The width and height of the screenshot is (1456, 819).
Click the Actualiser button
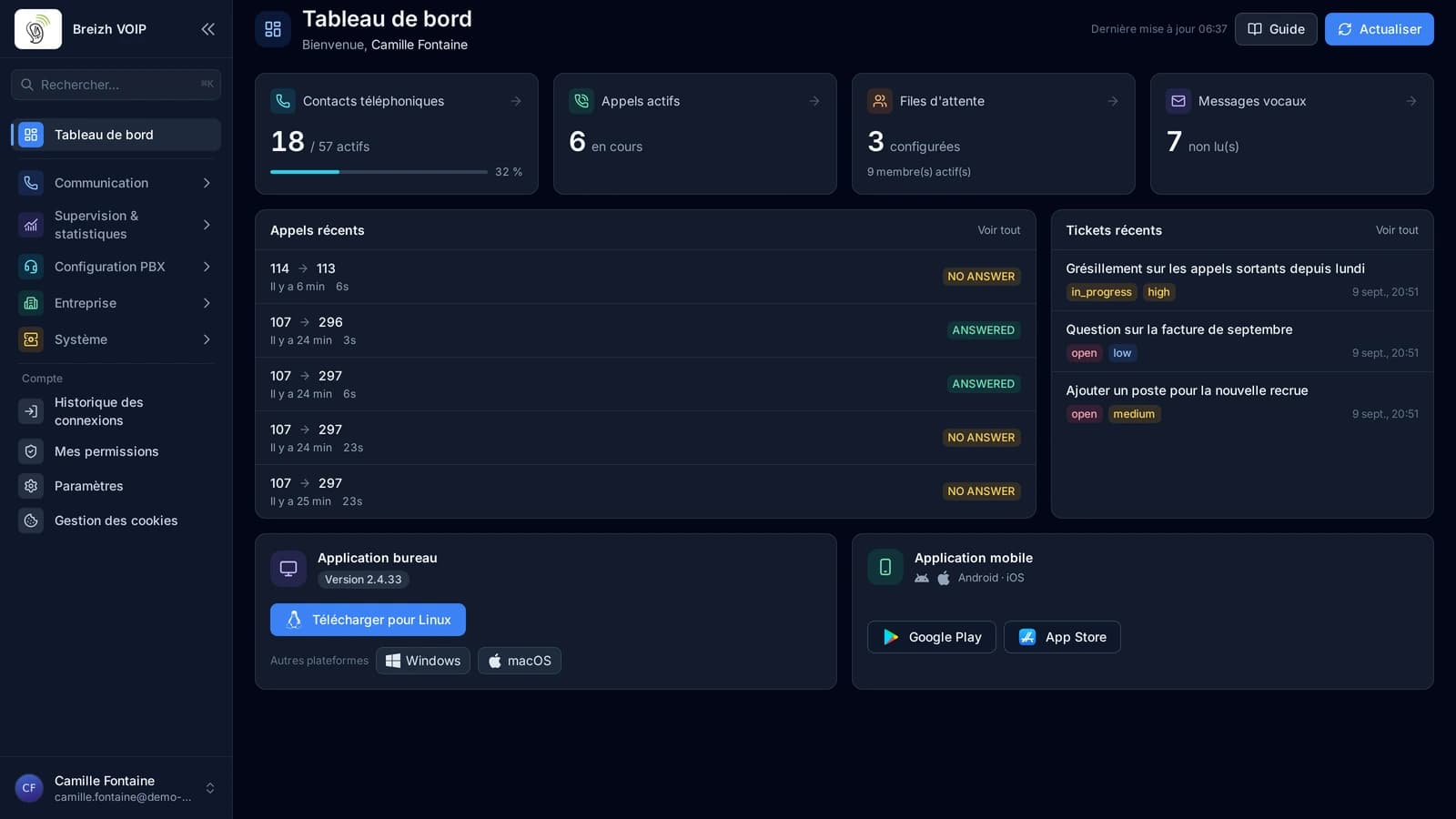(1379, 29)
